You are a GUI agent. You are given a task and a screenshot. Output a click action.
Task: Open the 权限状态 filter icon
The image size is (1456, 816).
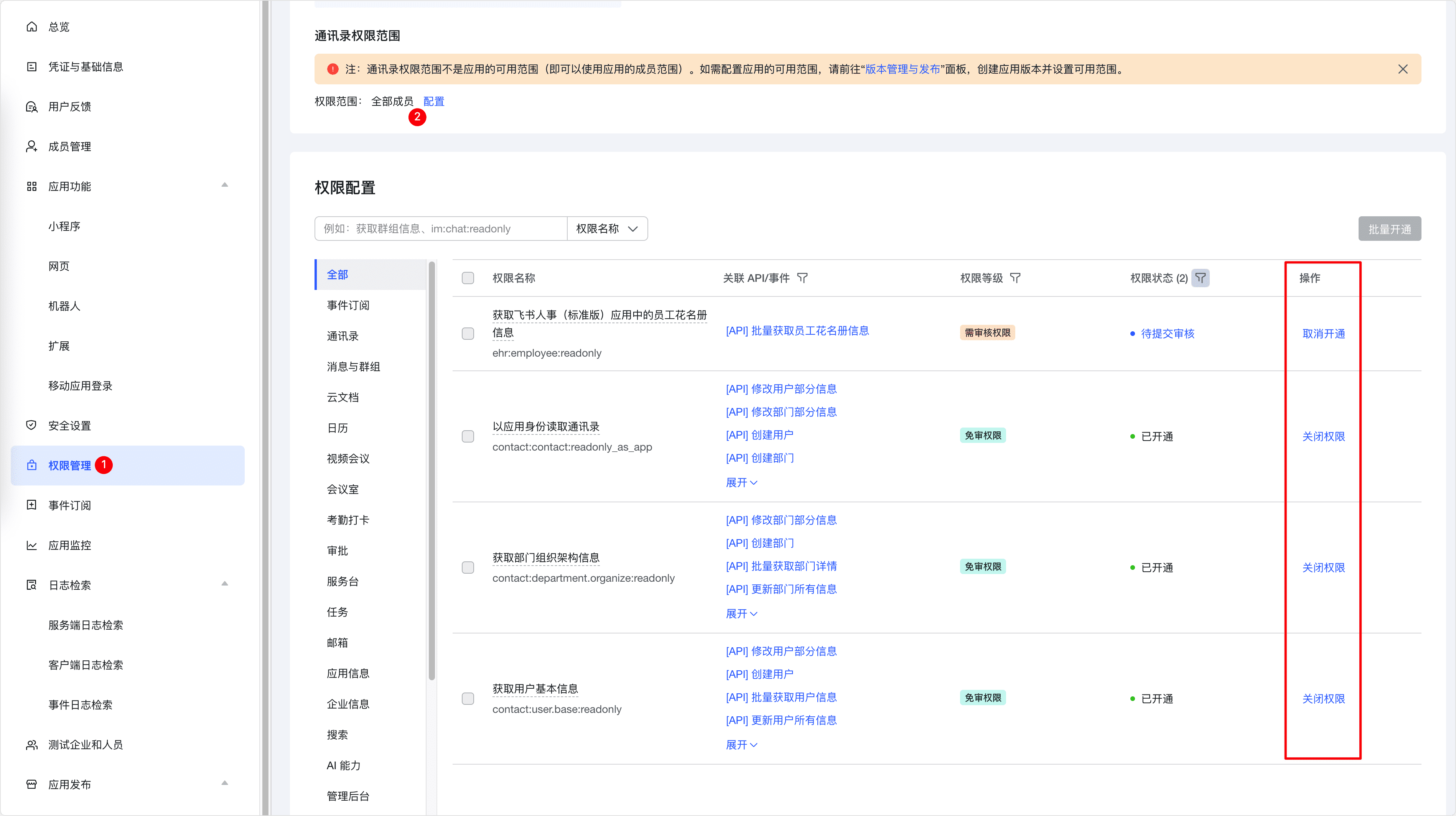(1201, 278)
